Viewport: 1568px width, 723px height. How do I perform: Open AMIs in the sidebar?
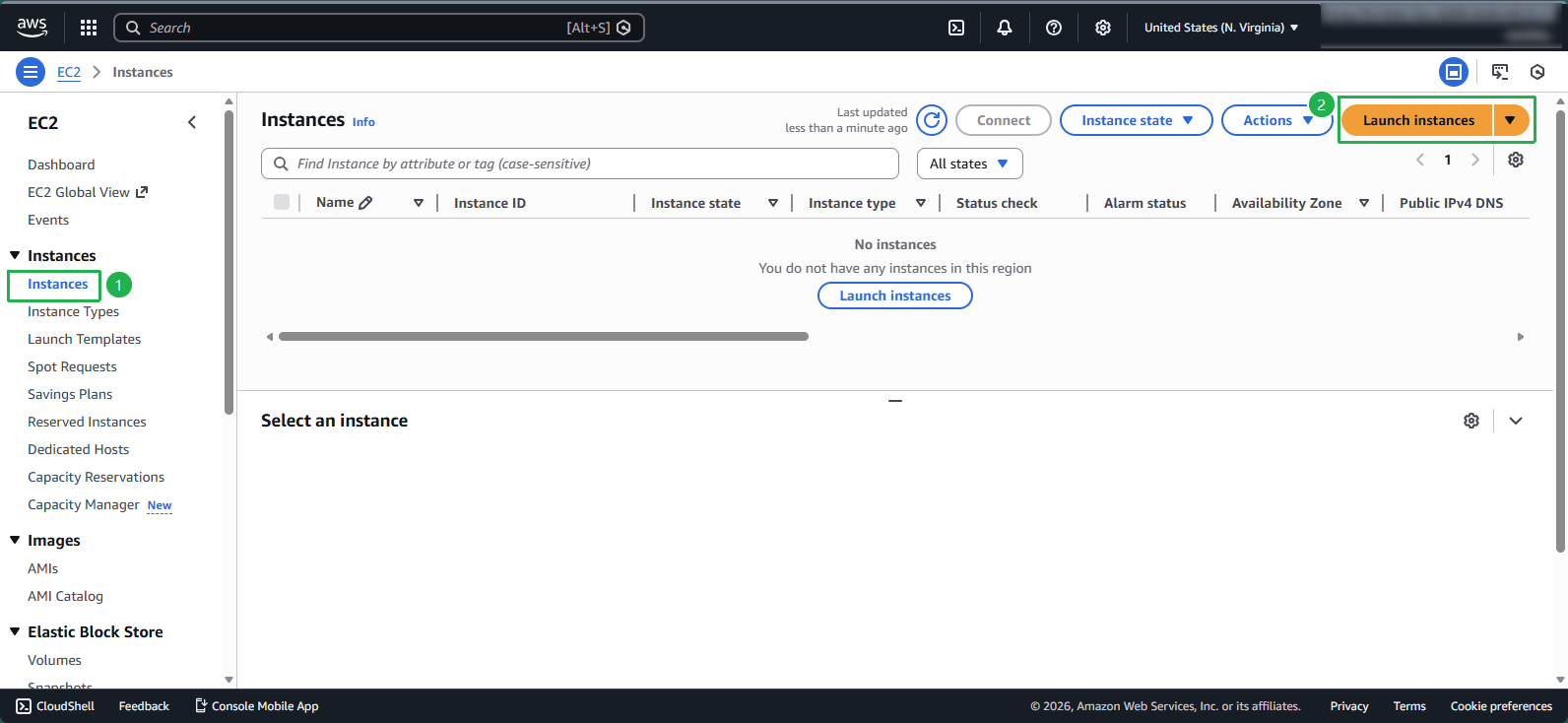pyautogui.click(x=42, y=568)
